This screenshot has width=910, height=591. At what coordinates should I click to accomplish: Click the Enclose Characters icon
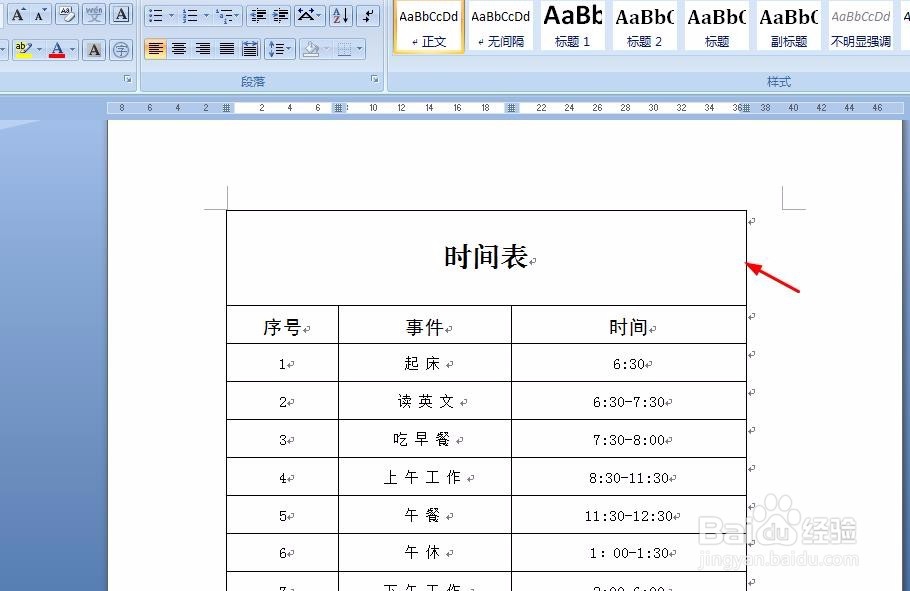pyautogui.click(x=121, y=50)
